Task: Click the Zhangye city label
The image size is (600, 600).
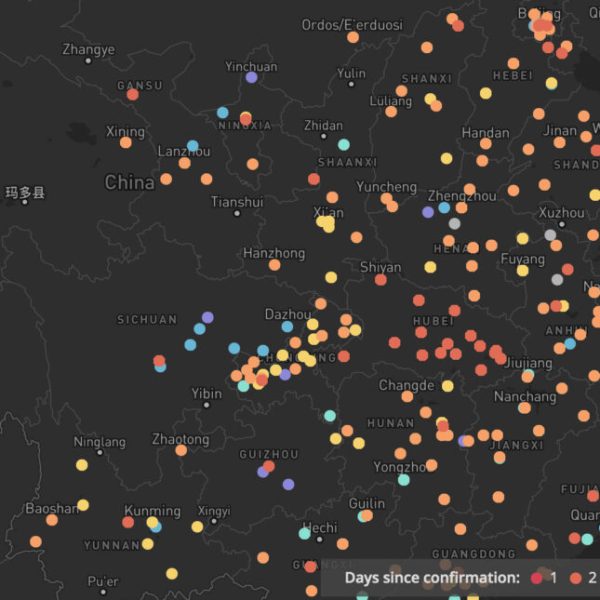Action: point(88,50)
